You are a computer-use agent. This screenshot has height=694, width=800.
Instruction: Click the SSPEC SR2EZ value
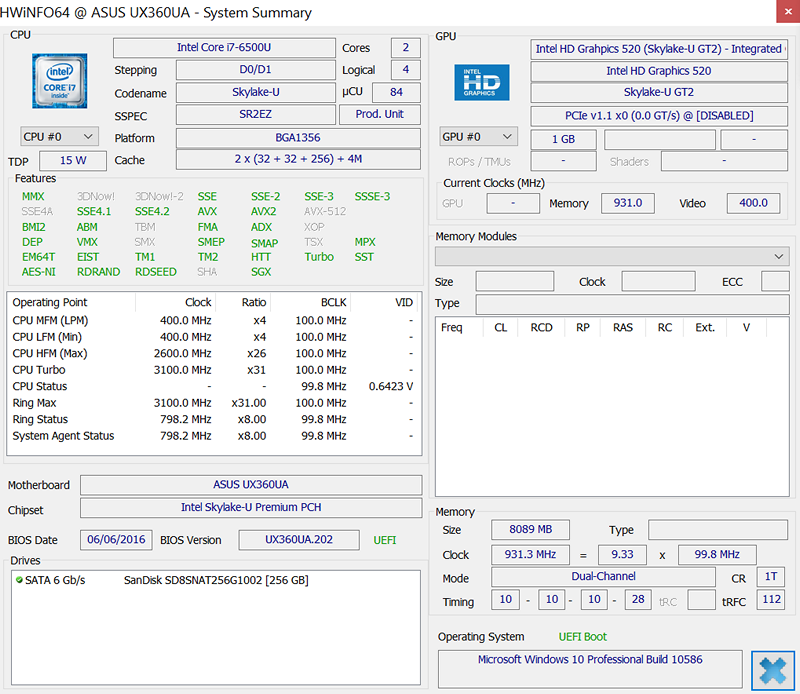[x=256, y=114]
